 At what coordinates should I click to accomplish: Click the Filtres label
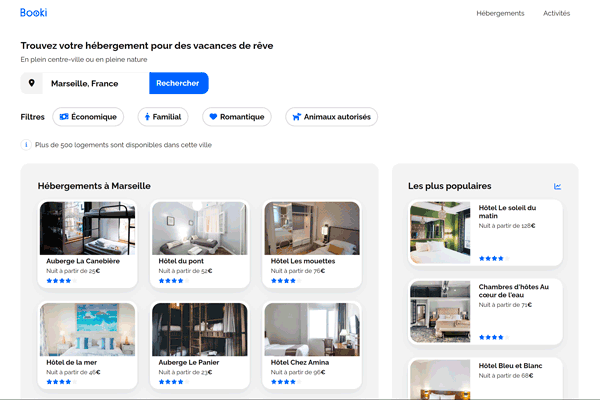[33, 117]
